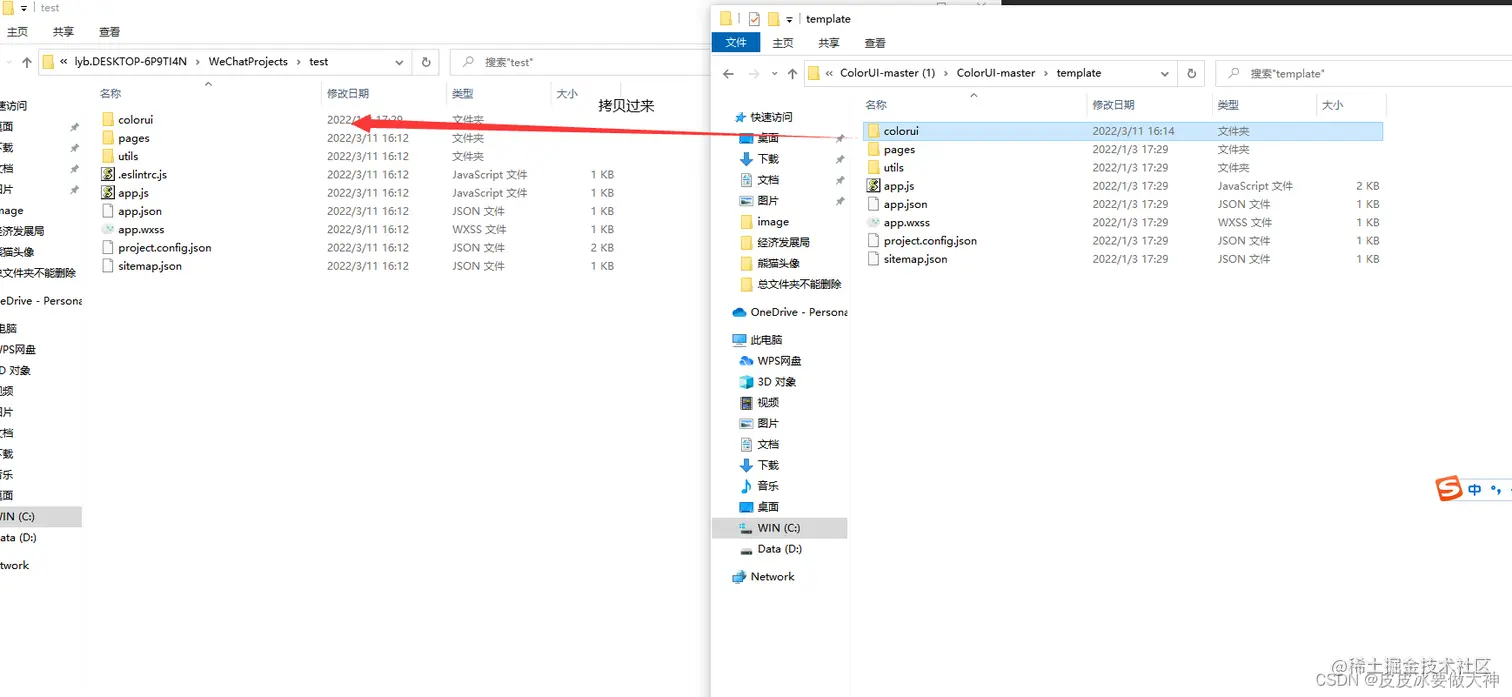Click the template search box
The height and width of the screenshot is (697, 1512).
click(x=1363, y=73)
